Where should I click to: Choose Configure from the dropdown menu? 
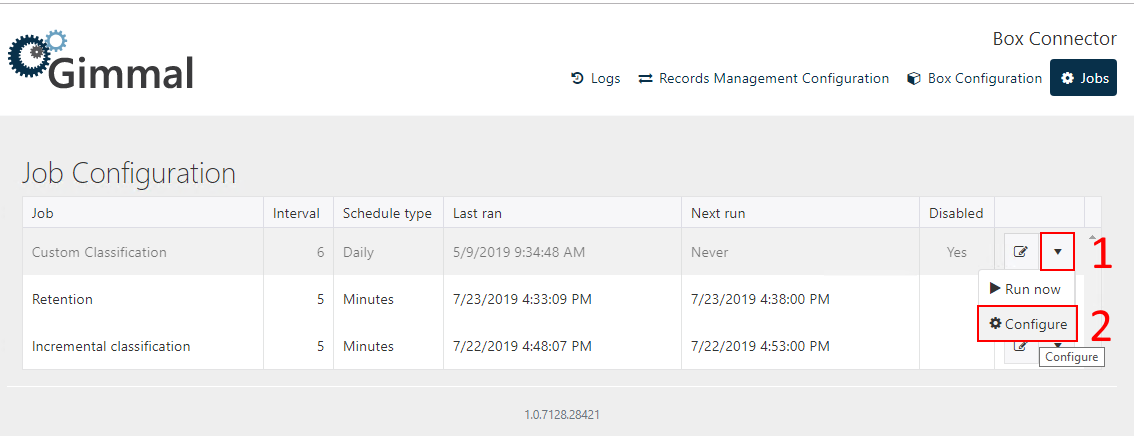click(x=1027, y=324)
